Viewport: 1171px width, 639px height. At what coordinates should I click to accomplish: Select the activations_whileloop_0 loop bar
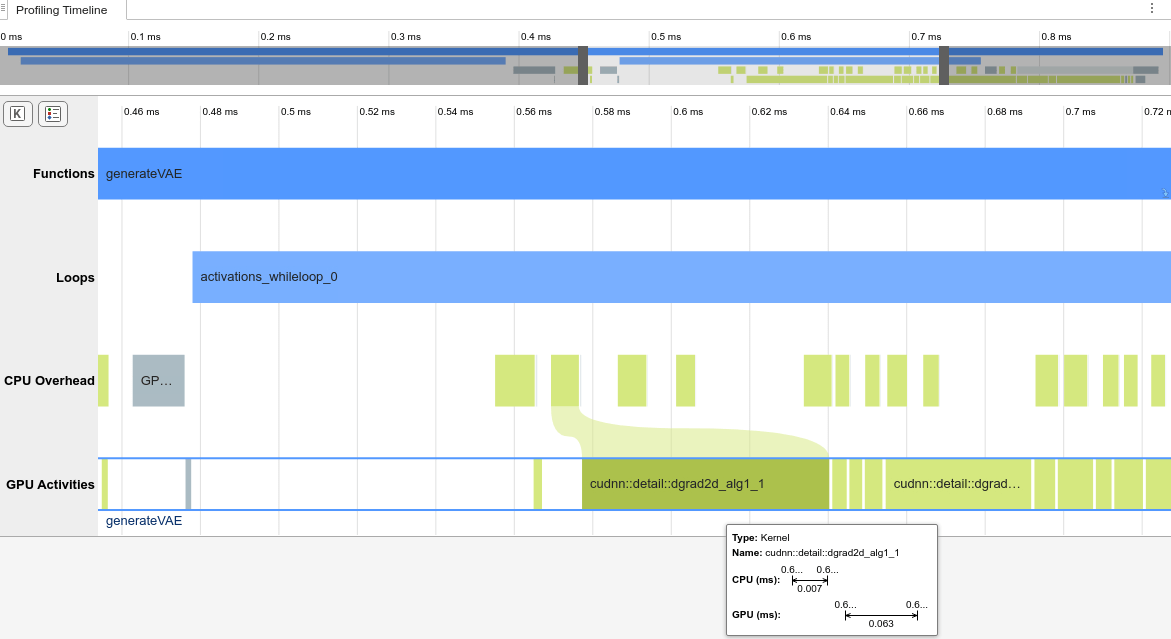[x=680, y=277]
